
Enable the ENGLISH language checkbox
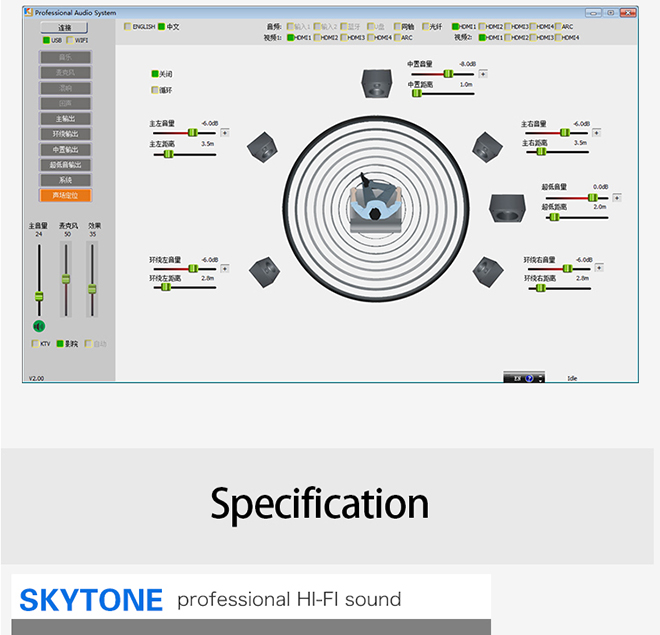tap(126, 27)
